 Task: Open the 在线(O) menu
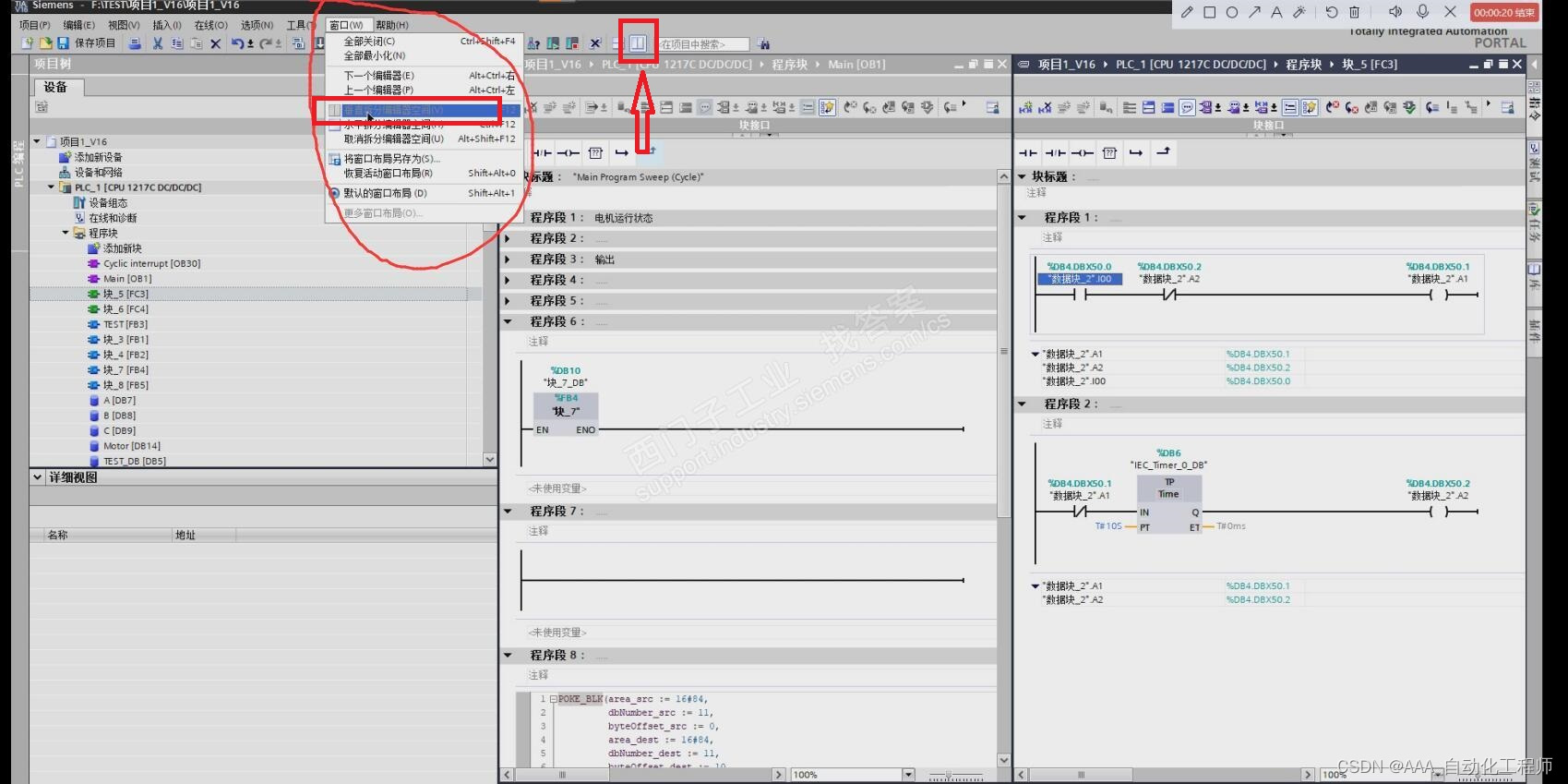coord(210,25)
